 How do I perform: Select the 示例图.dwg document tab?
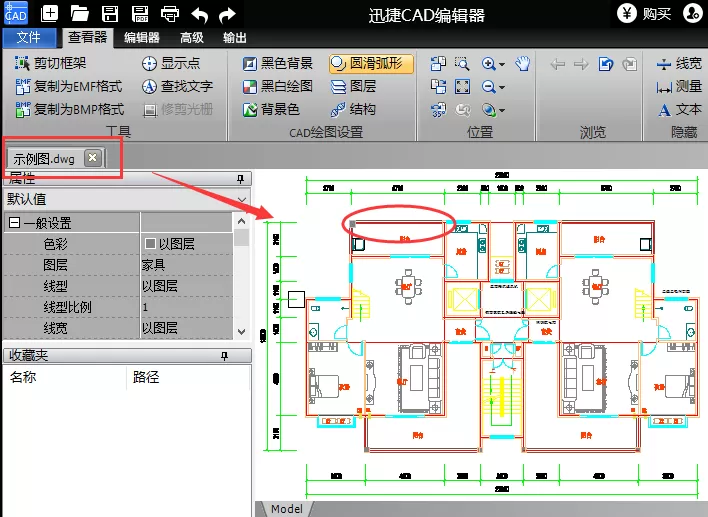[44, 158]
